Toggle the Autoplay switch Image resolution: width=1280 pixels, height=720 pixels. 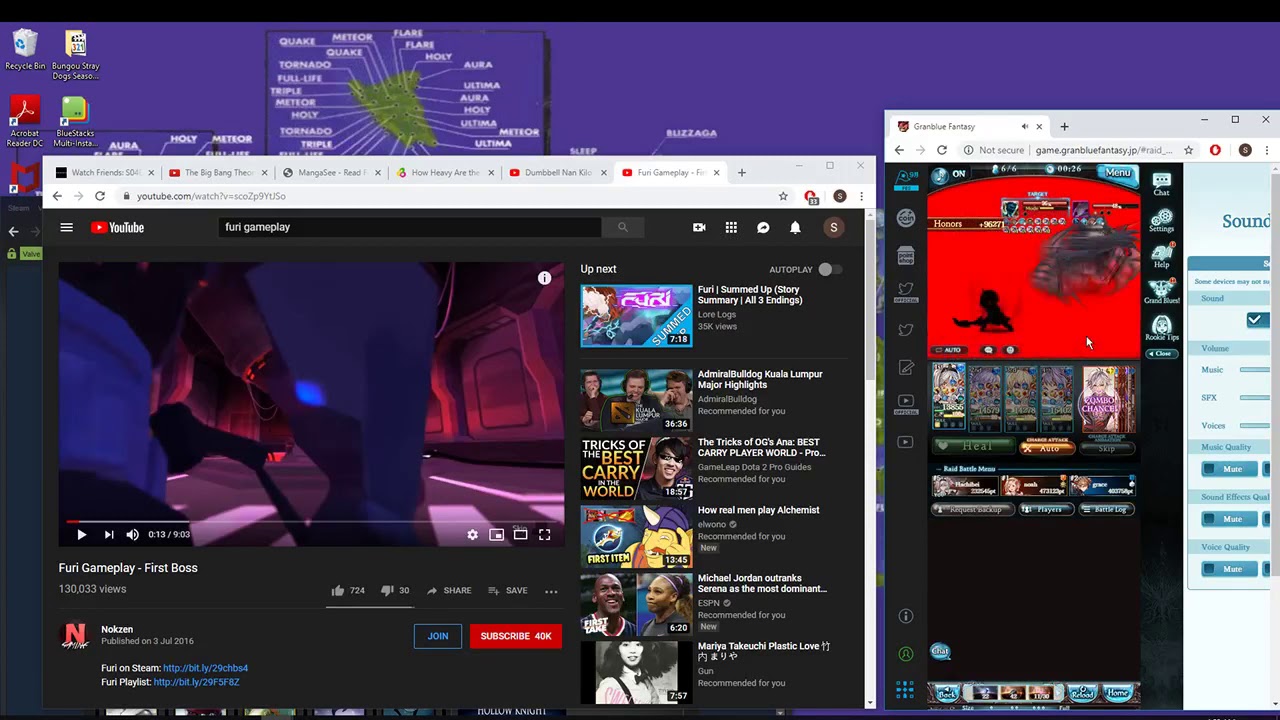click(830, 269)
